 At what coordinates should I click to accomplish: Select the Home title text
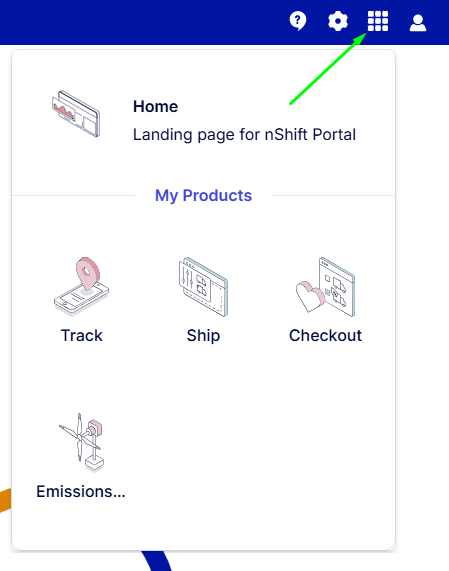(155, 107)
